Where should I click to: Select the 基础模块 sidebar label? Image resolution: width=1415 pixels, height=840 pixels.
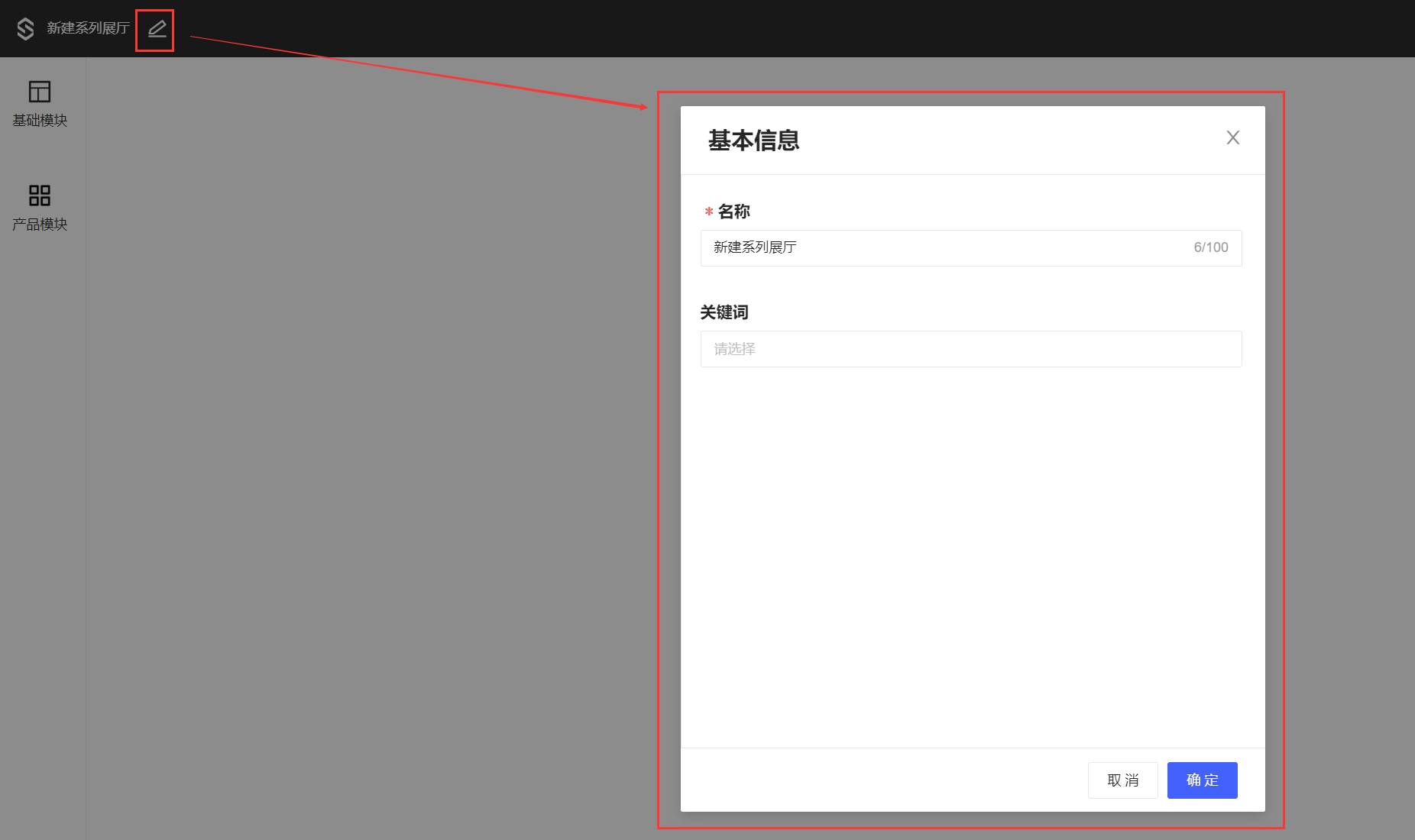[x=40, y=121]
